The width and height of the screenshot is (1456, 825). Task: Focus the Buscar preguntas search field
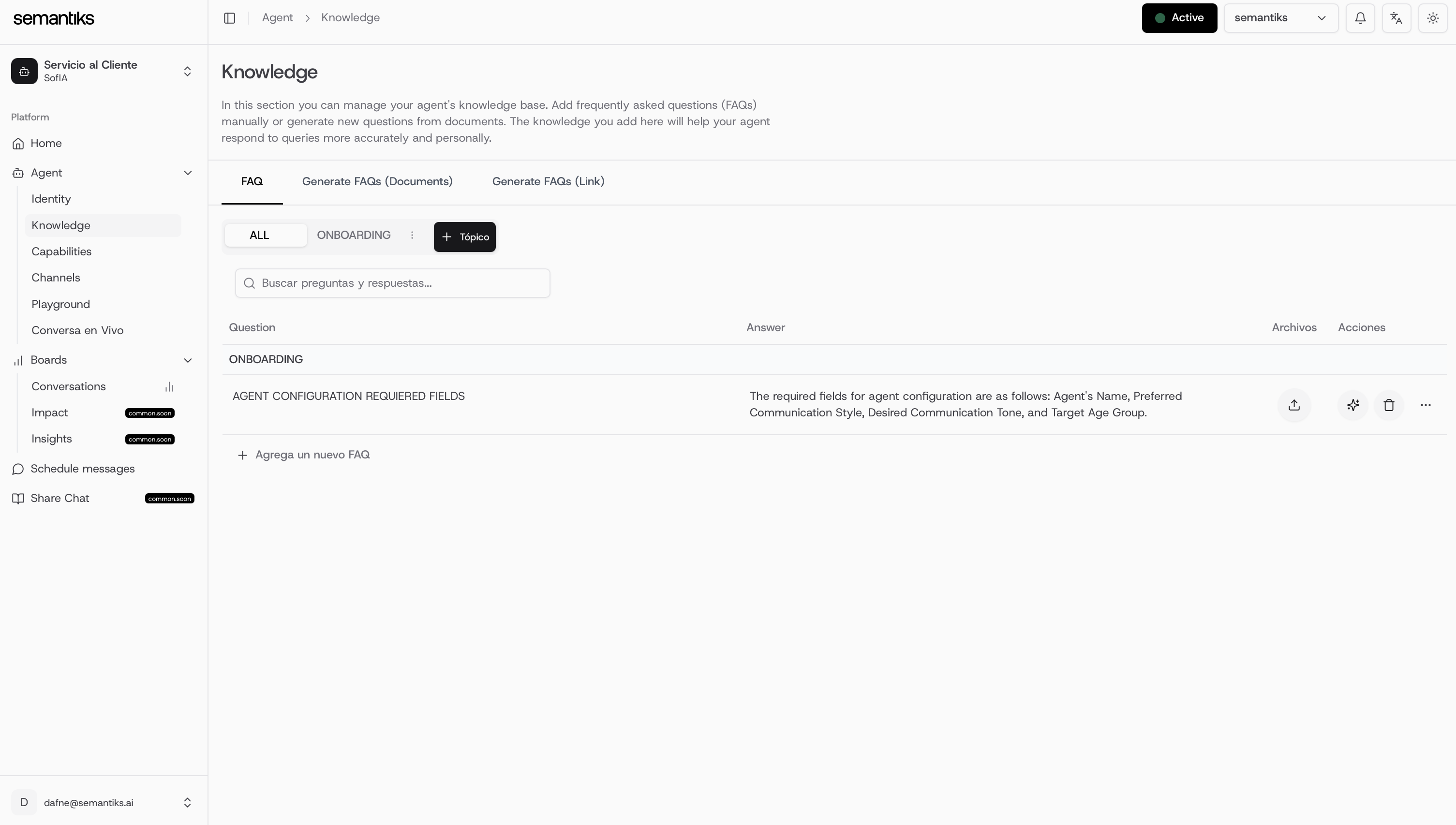393,283
